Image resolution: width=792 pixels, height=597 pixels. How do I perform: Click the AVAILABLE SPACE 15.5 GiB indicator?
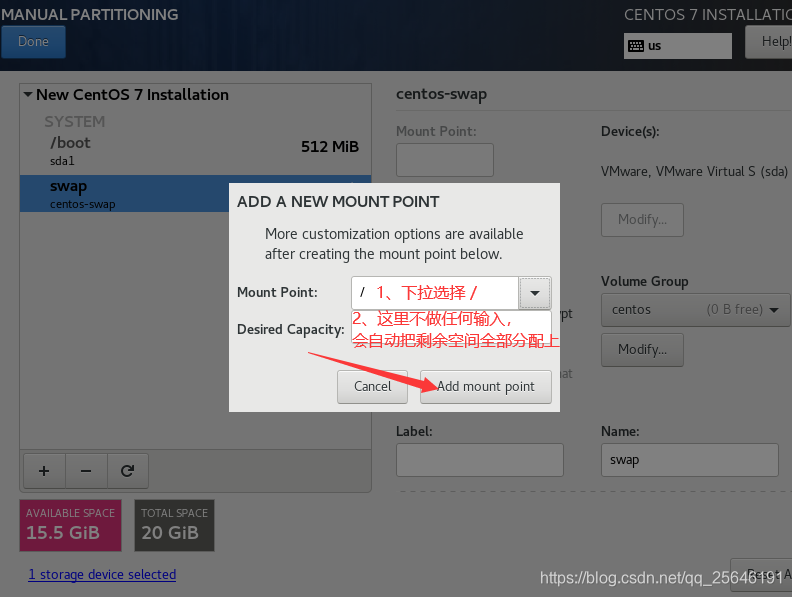coord(70,525)
